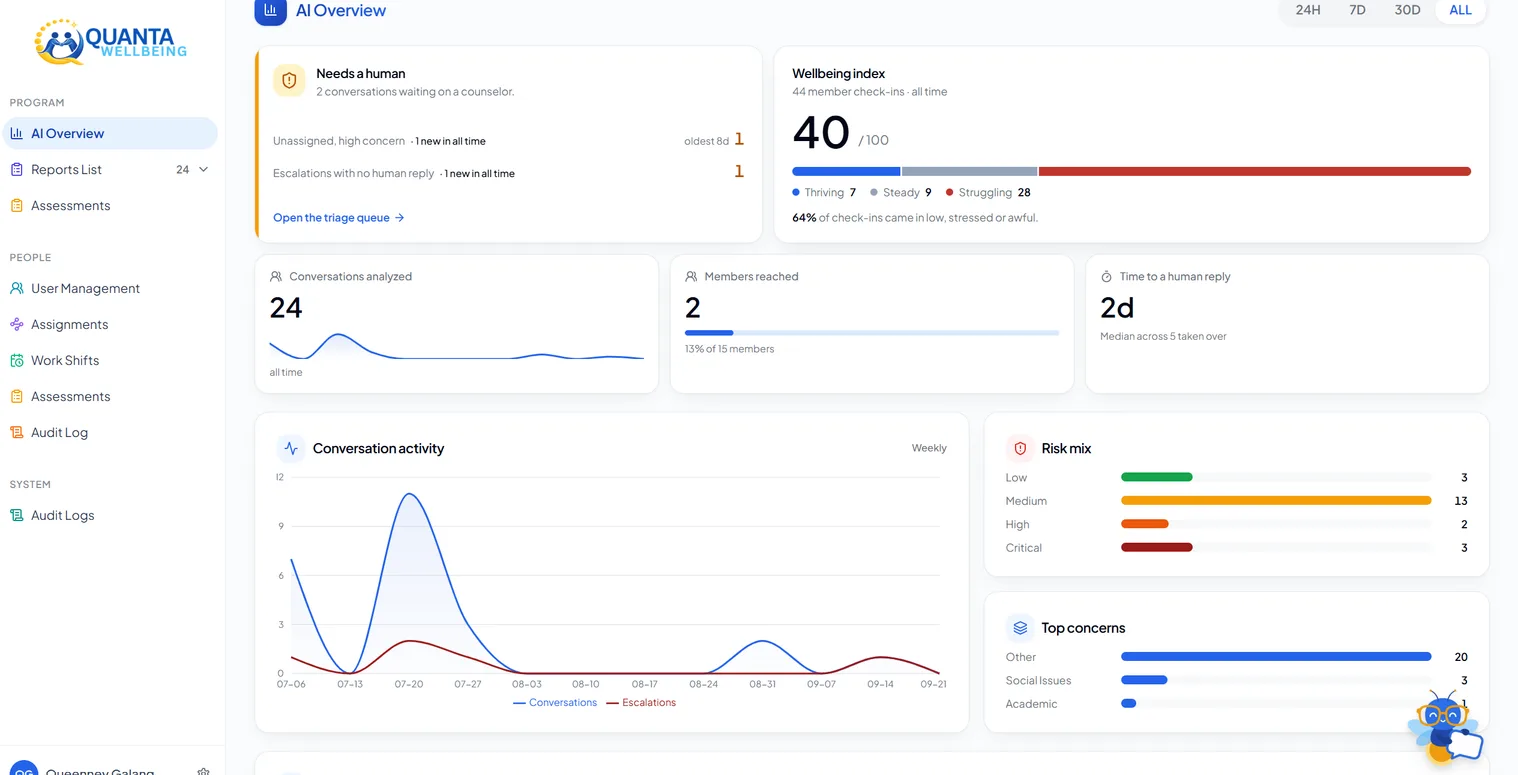Viewport: 1518px width, 775px height.
Task: Click the Members reached progress bar
Action: (x=872, y=333)
